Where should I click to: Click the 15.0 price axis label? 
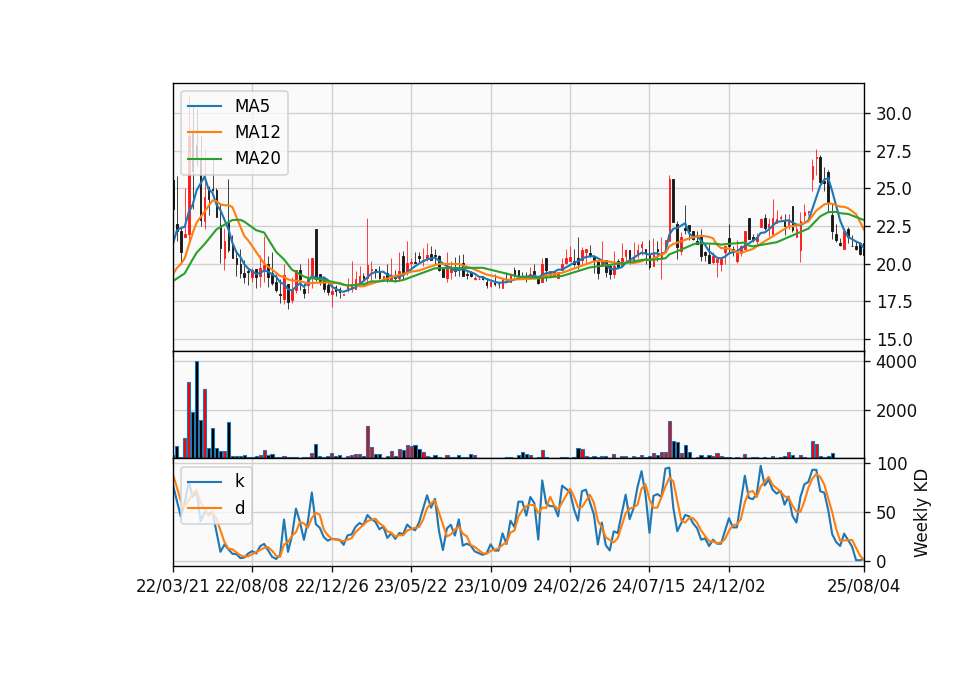pos(893,340)
